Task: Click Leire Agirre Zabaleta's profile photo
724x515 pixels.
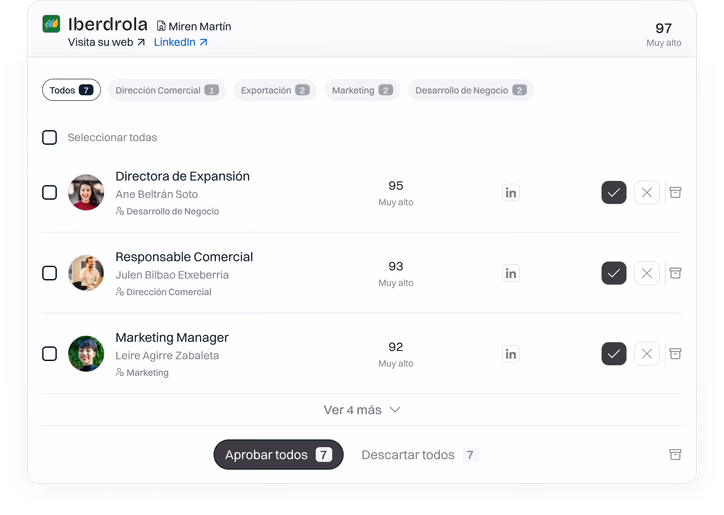Action: click(x=86, y=353)
